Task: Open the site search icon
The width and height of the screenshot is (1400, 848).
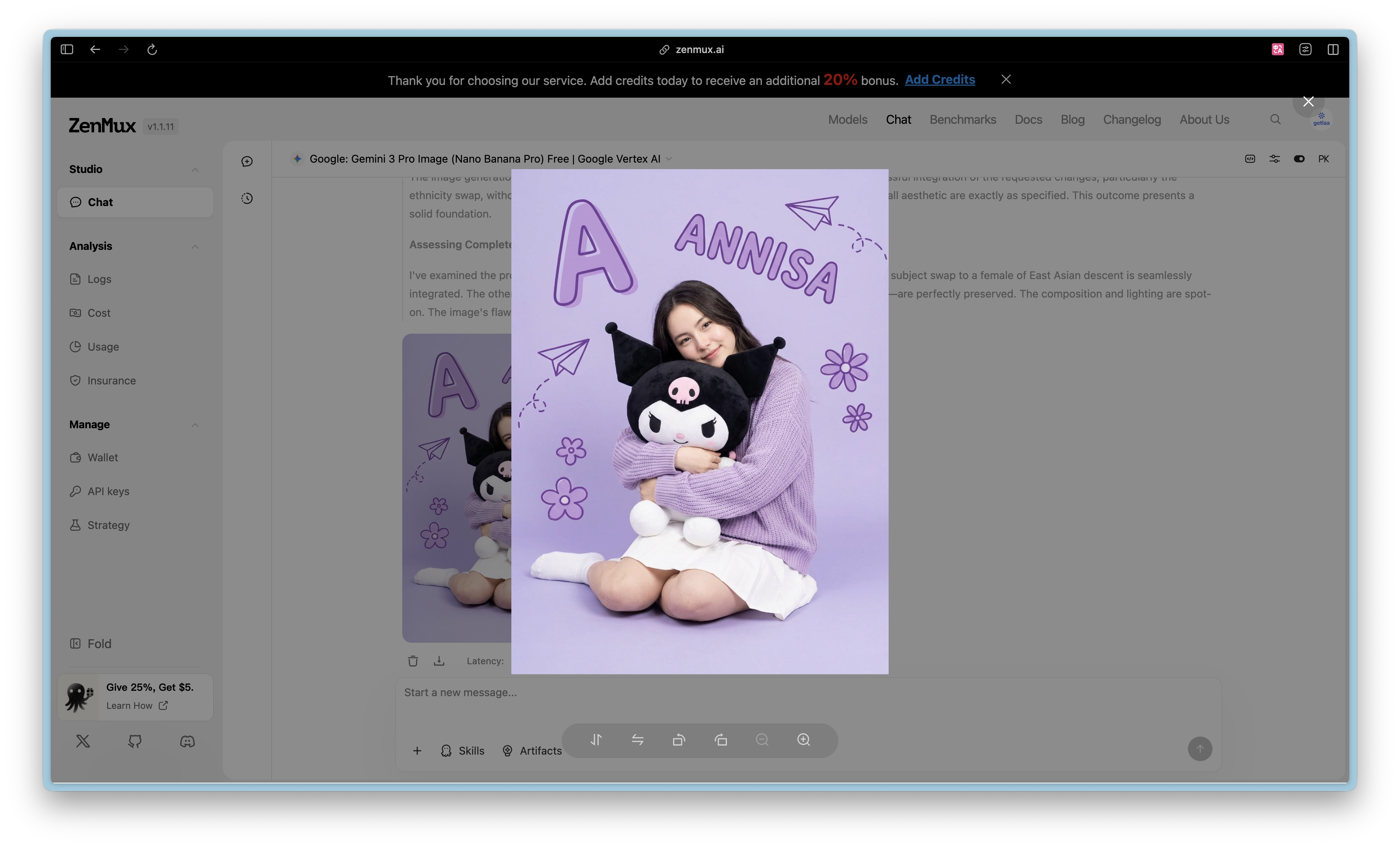Action: (x=1275, y=119)
